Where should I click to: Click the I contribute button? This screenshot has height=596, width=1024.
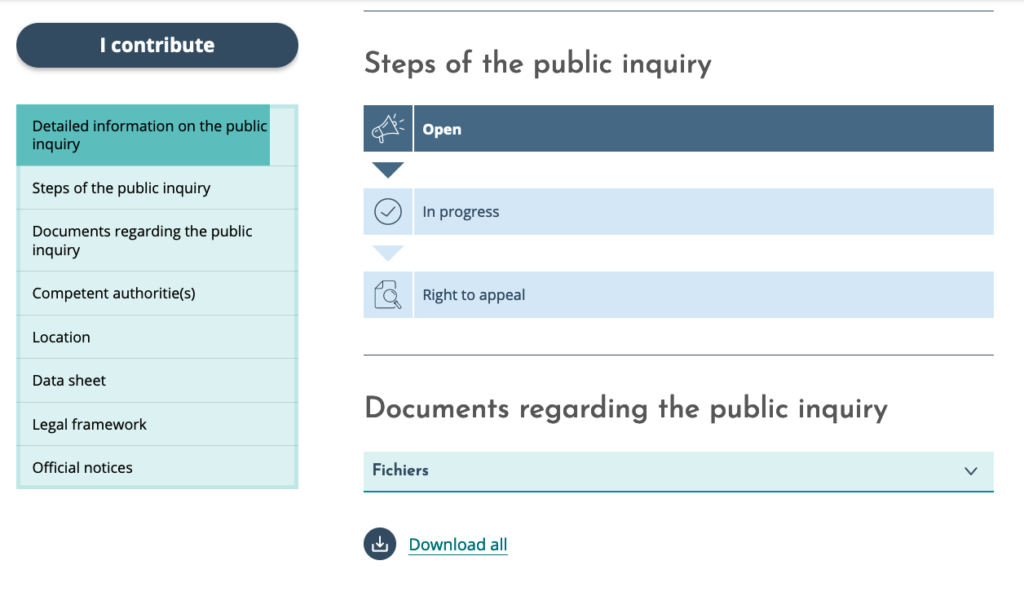pos(157,45)
